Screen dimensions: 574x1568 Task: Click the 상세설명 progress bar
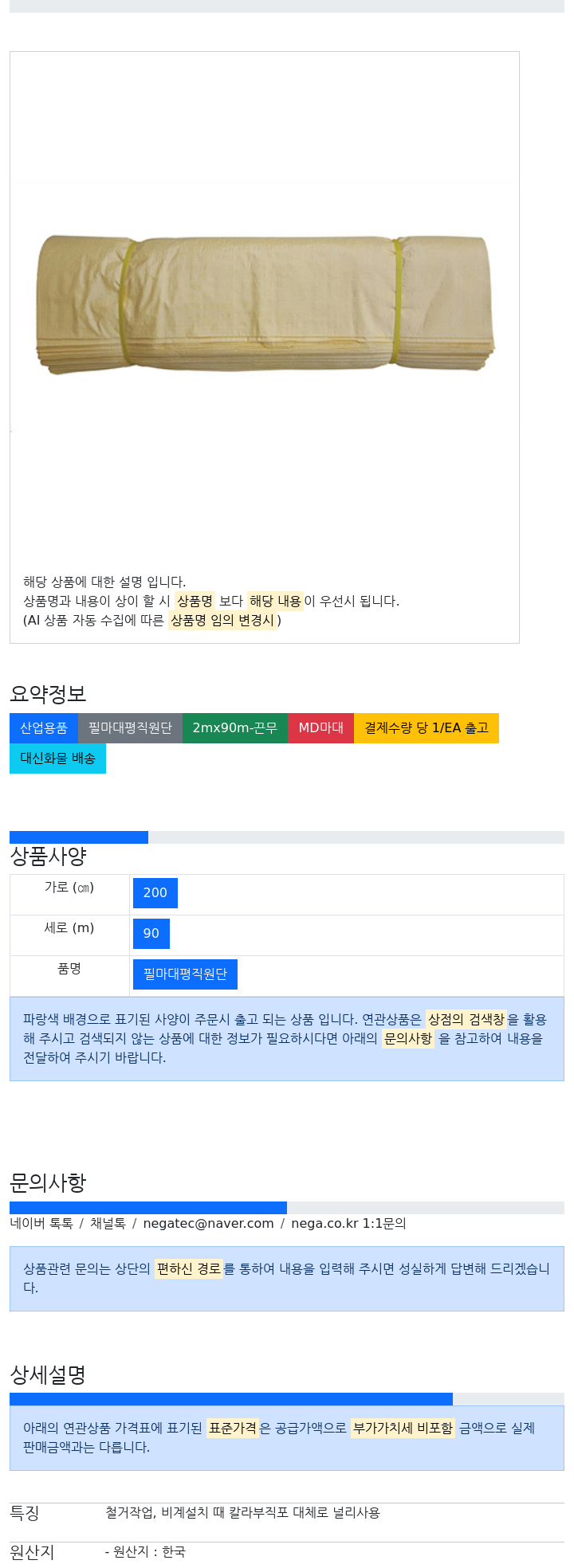(x=287, y=1399)
